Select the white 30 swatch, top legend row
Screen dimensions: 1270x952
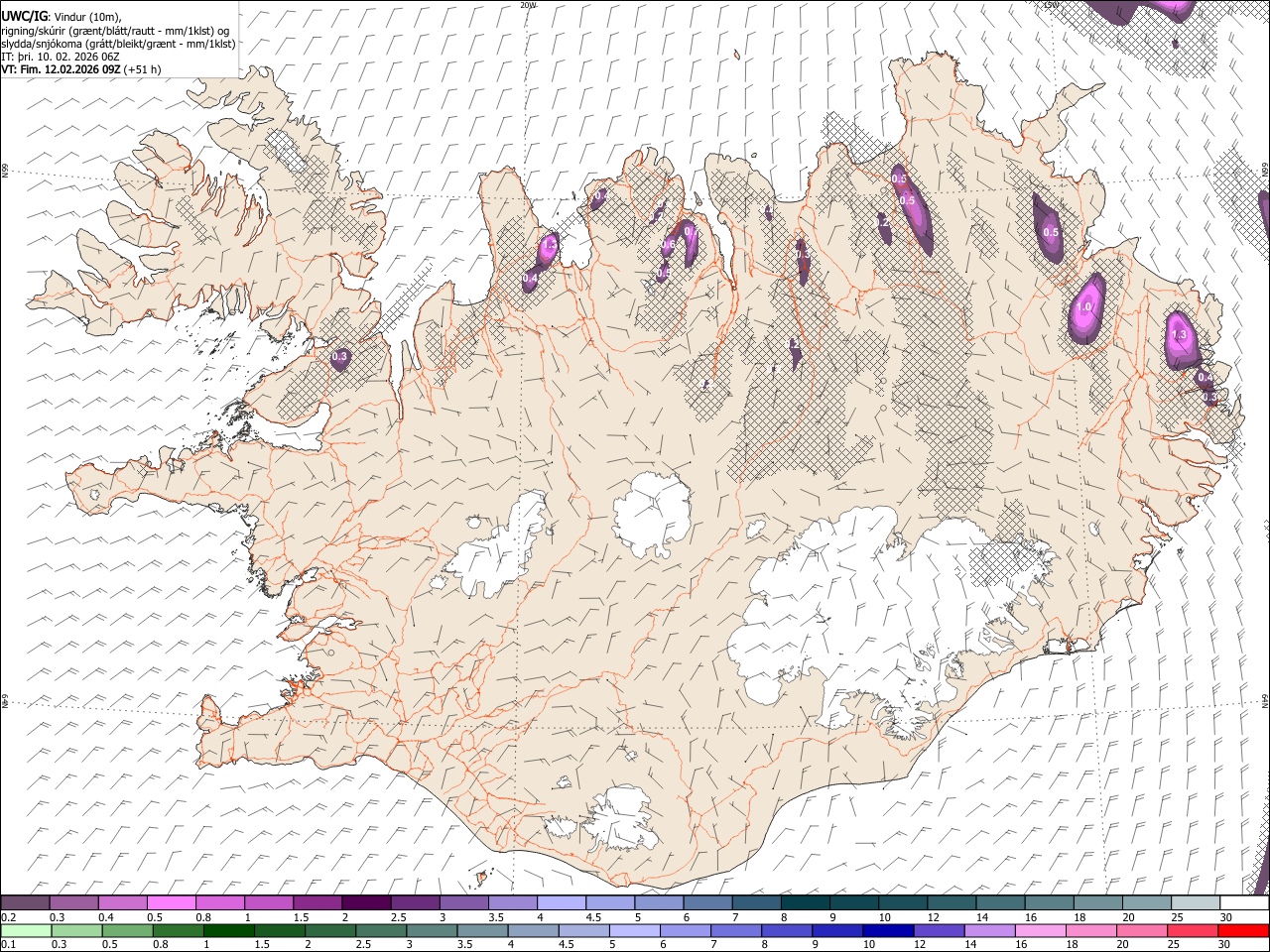(x=1245, y=903)
